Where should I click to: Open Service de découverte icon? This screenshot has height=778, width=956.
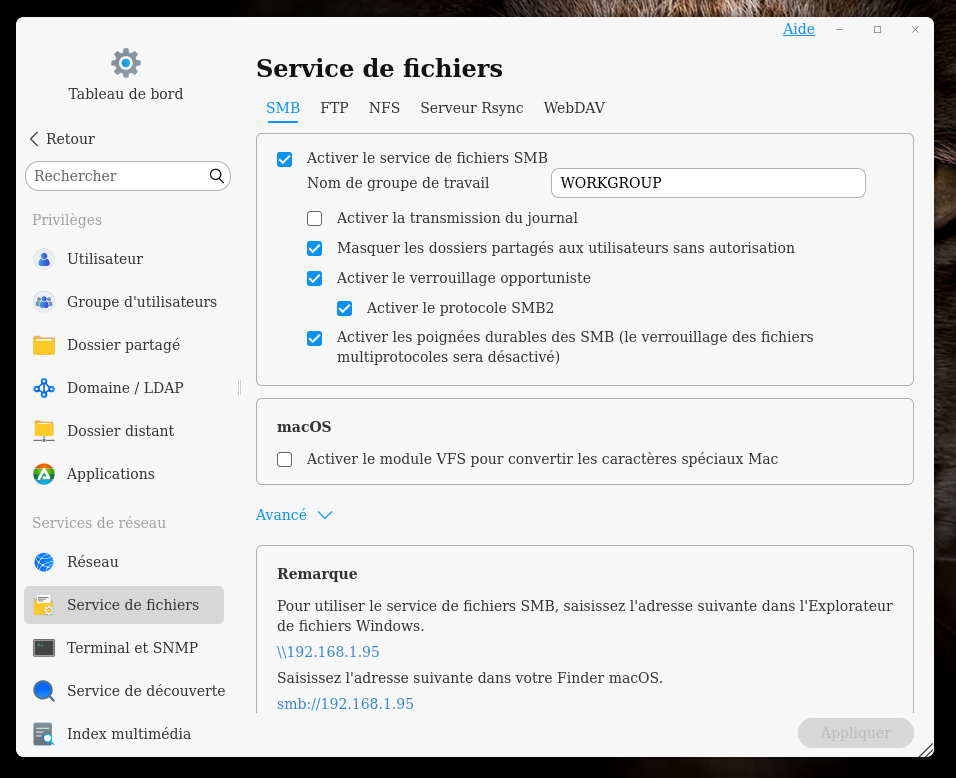tap(44, 691)
